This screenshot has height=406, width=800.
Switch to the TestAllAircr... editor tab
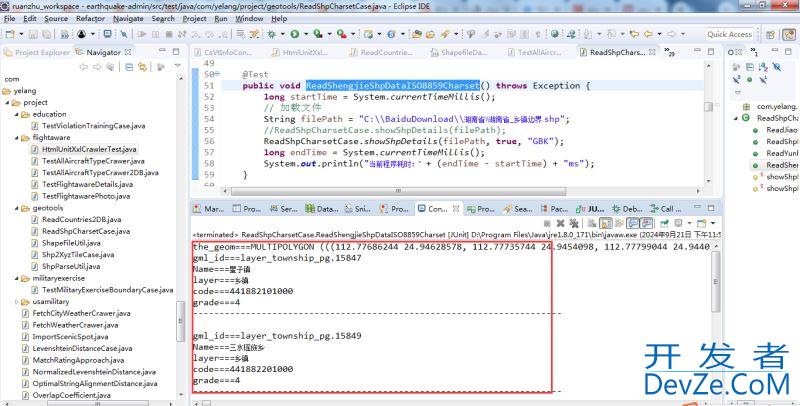coord(535,52)
